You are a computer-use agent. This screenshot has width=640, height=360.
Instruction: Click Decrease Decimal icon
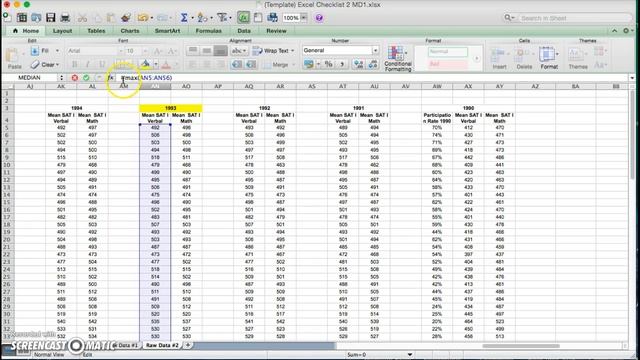(x=373, y=64)
